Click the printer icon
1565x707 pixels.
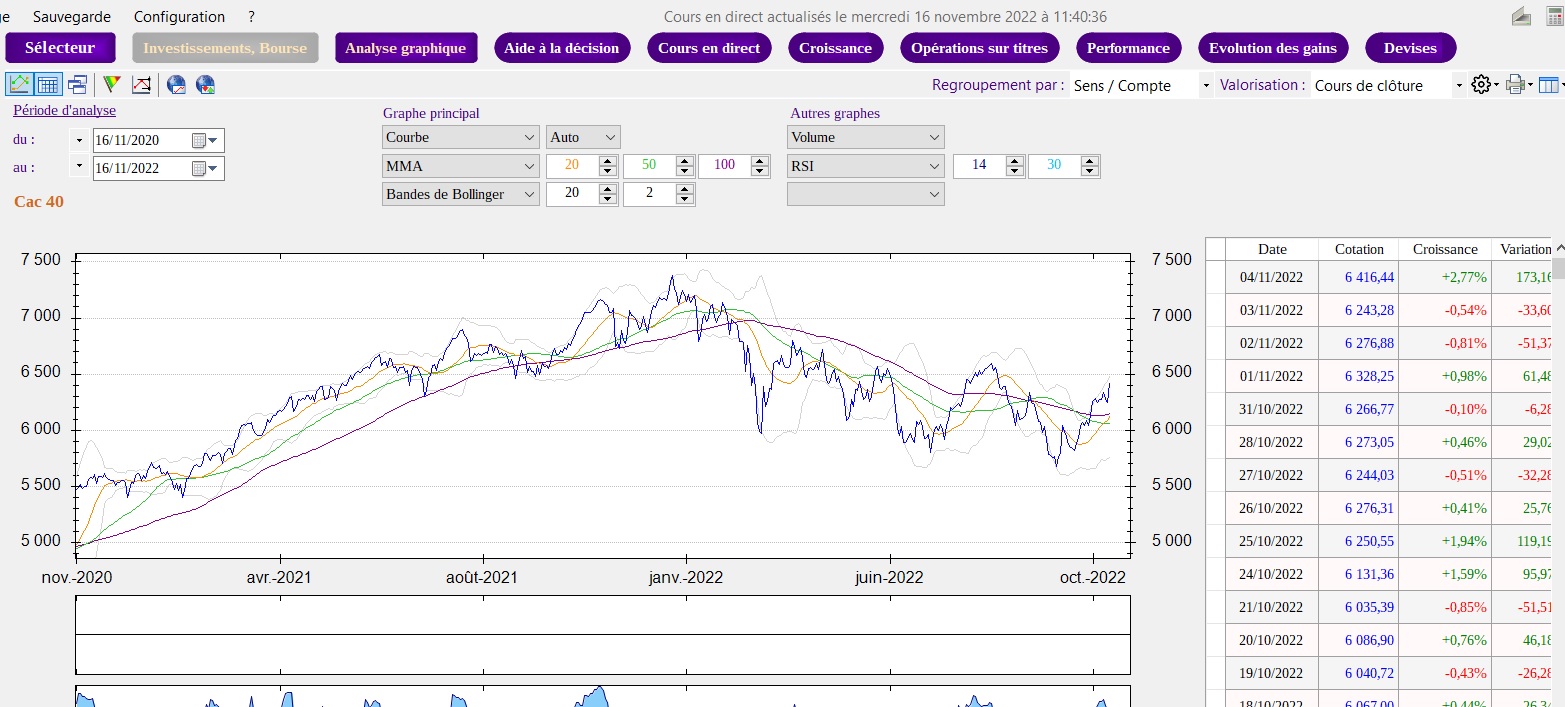pyautogui.click(x=1515, y=85)
